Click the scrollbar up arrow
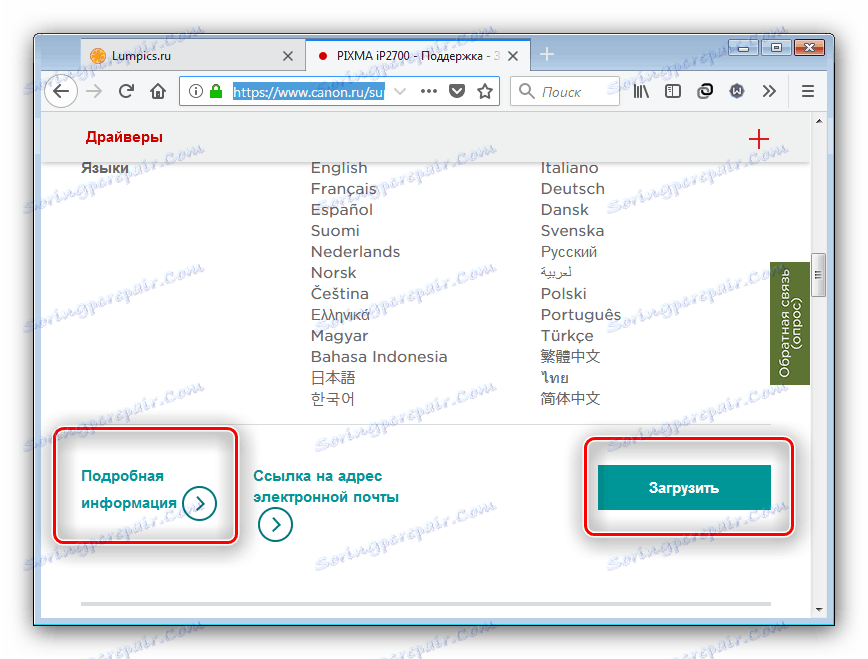The width and height of the screenshot is (868, 659). 819,121
